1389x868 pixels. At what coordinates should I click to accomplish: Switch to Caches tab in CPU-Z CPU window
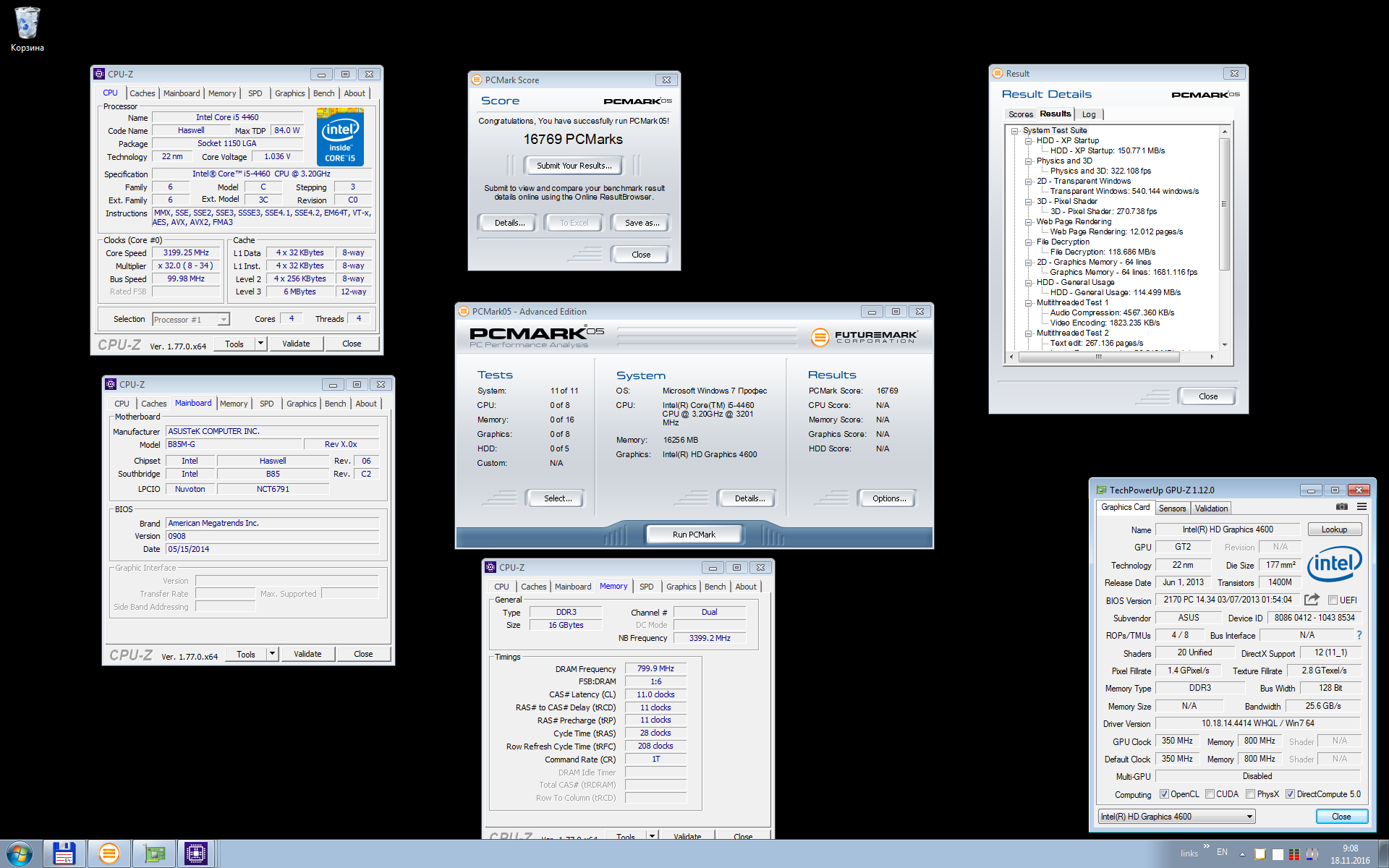tap(142, 93)
